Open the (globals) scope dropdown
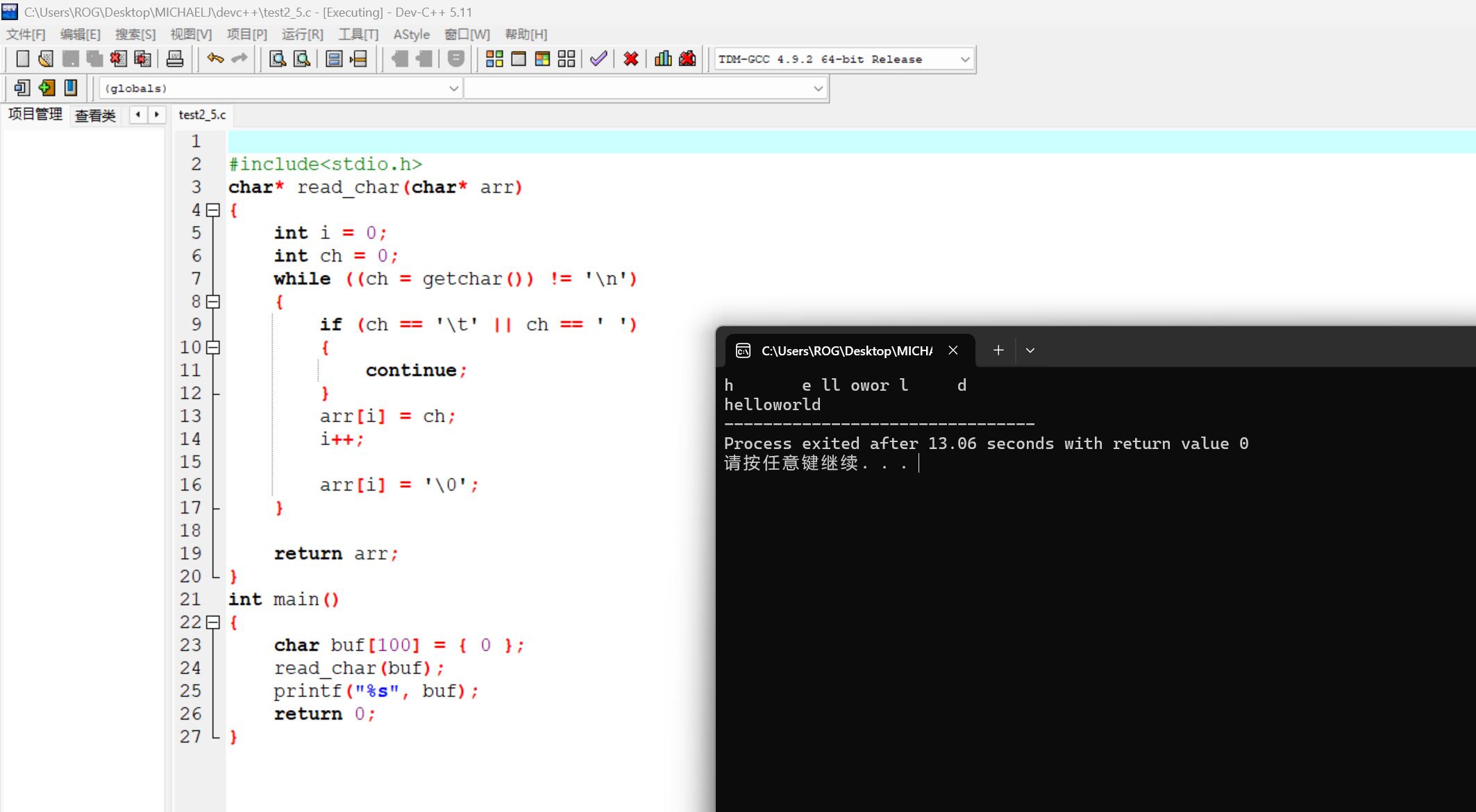The height and width of the screenshot is (812, 1476). point(453,88)
